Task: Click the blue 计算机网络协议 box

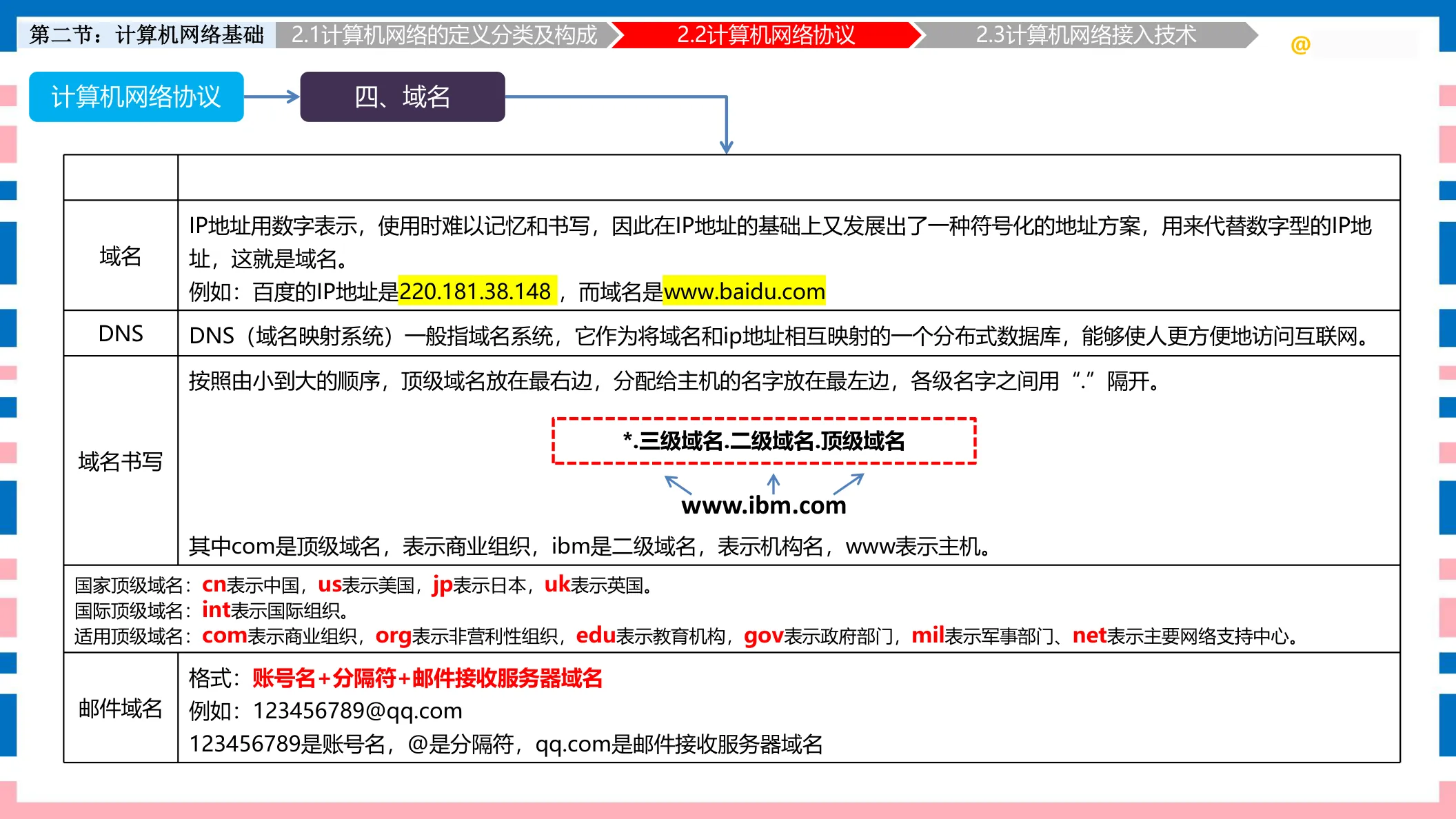Action: click(x=136, y=97)
